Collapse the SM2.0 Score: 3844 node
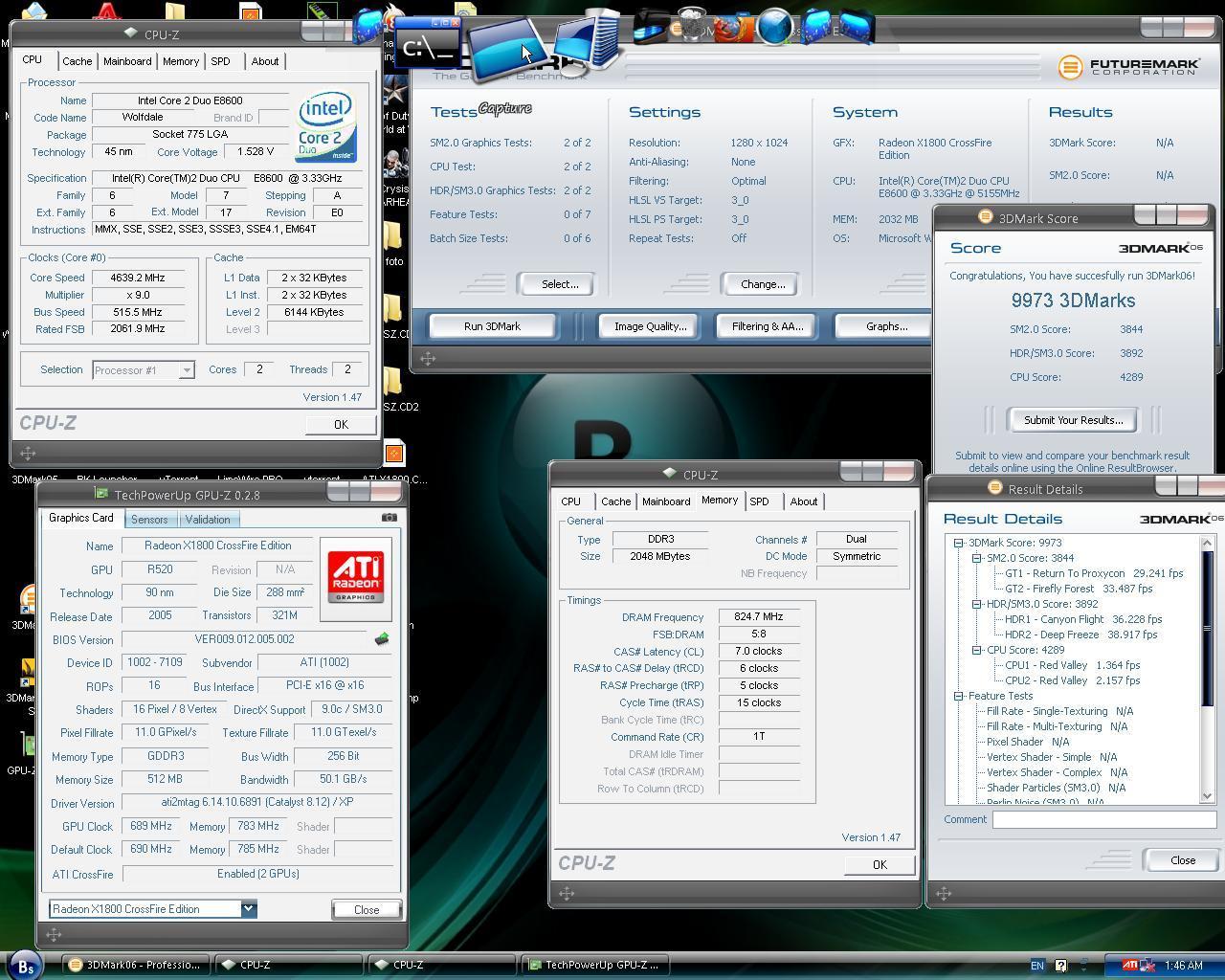Image resolution: width=1225 pixels, height=980 pixels. tap(976, 558)
